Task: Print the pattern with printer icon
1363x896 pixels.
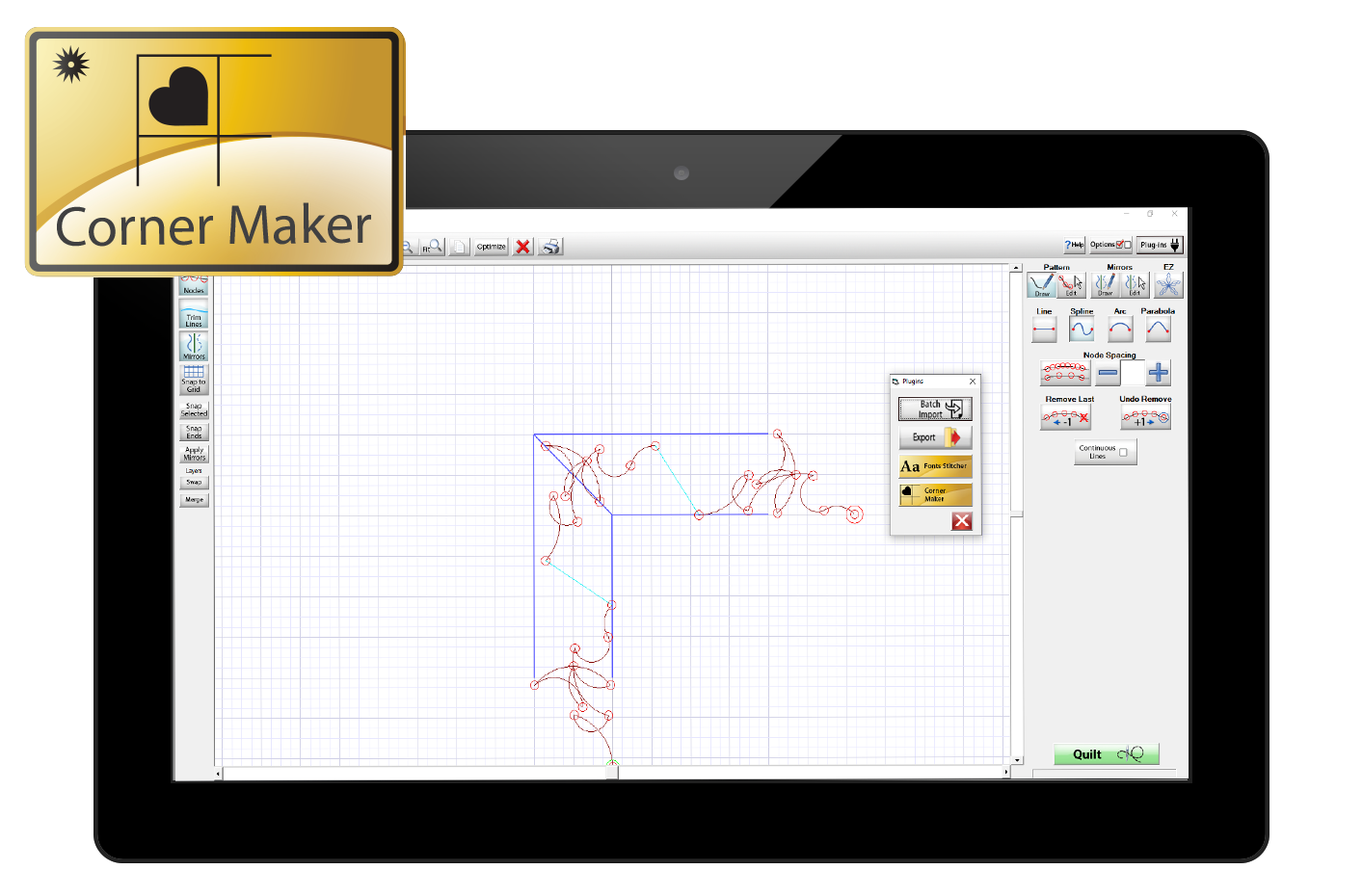Action: click(x=550, y=247)
